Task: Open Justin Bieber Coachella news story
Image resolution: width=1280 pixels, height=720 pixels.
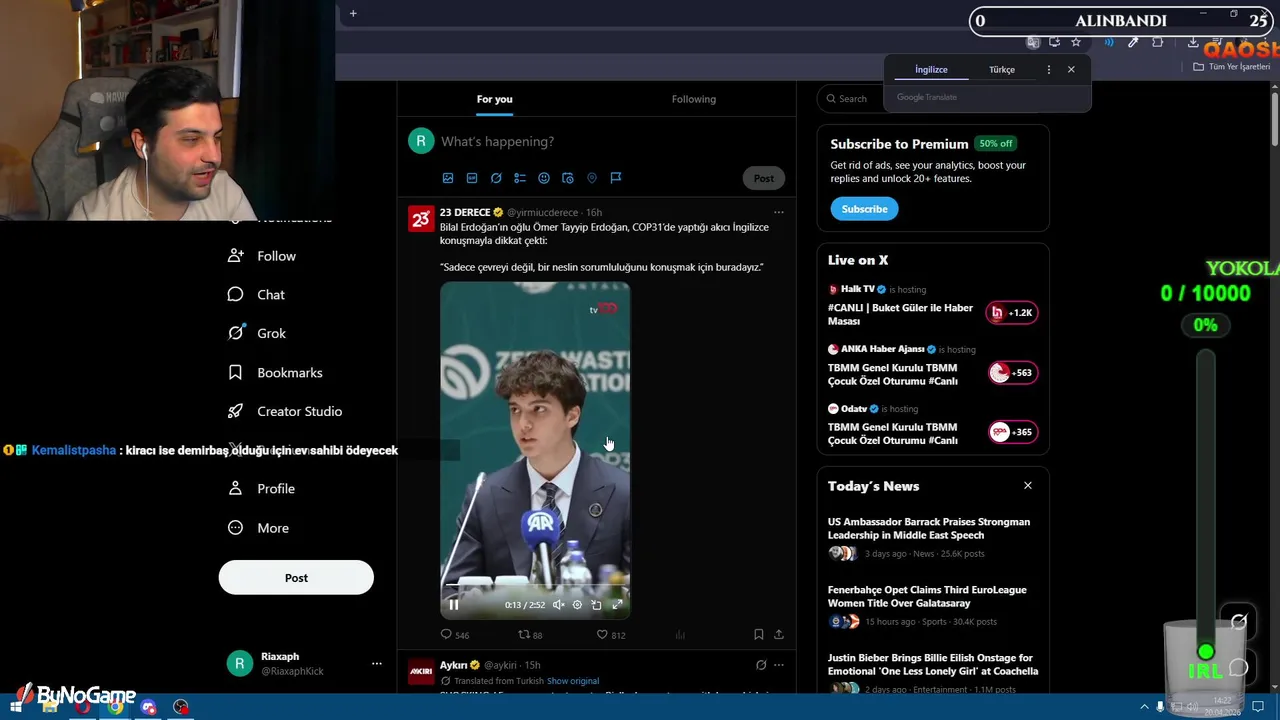Action: pos(932,671)
